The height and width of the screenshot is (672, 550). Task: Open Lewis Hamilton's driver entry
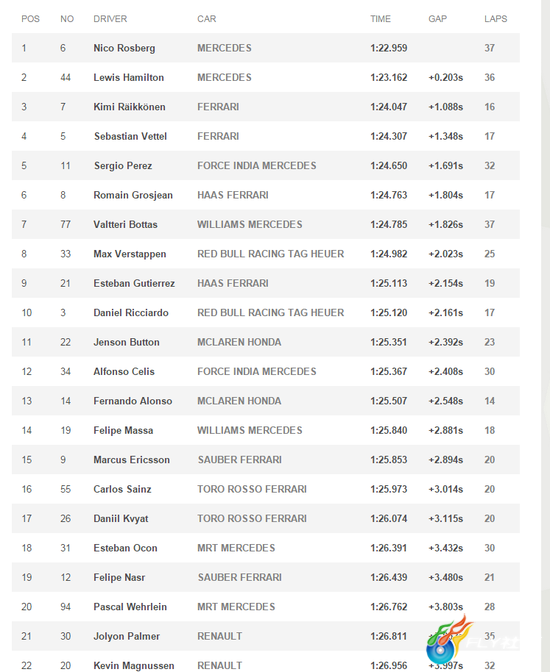[x=129, y=78]
